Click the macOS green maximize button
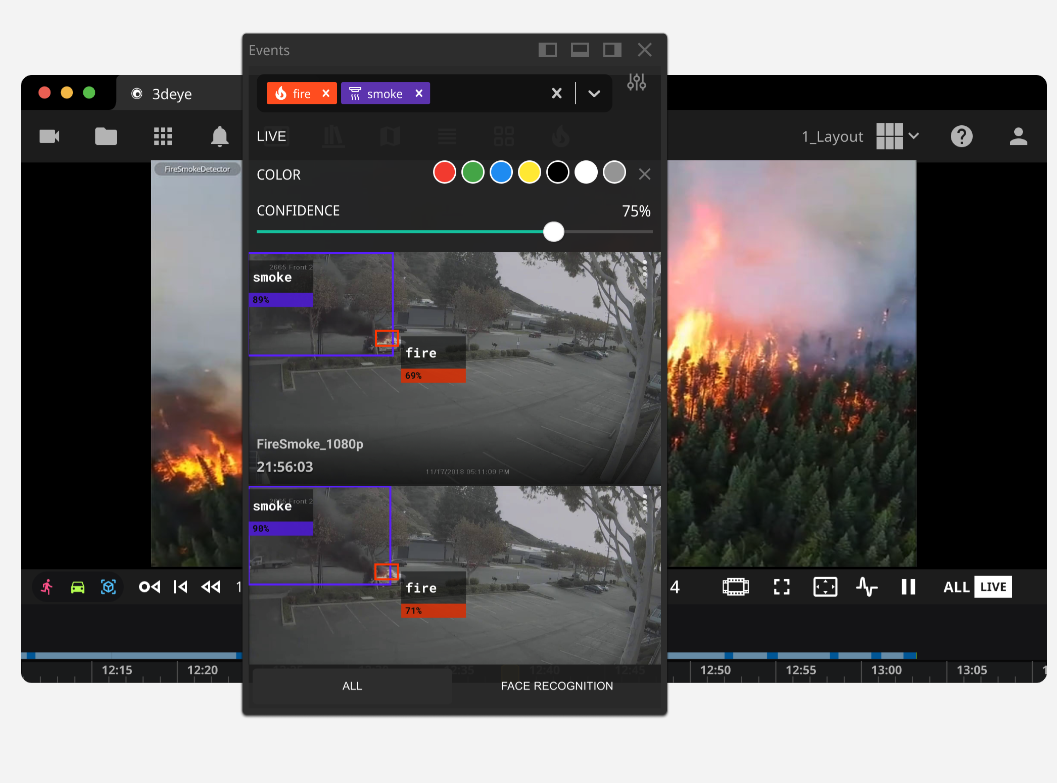This screenshot has height=783, width=1057. [x=89, y=92]
